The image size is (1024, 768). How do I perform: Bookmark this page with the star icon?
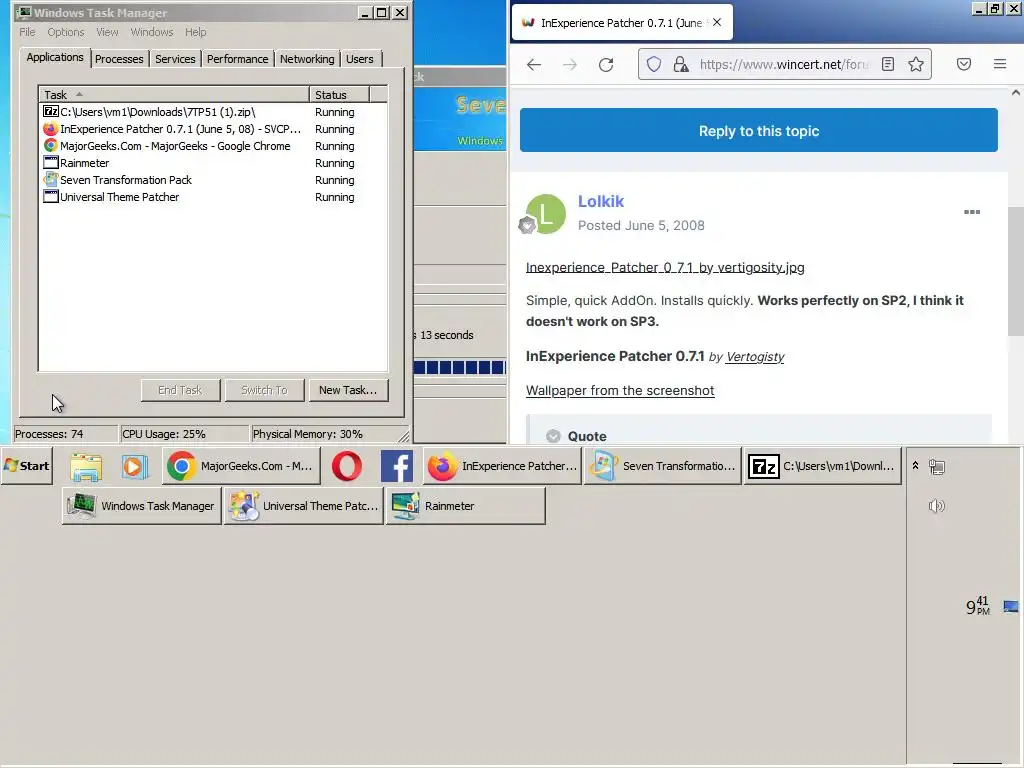click(916, 64)
